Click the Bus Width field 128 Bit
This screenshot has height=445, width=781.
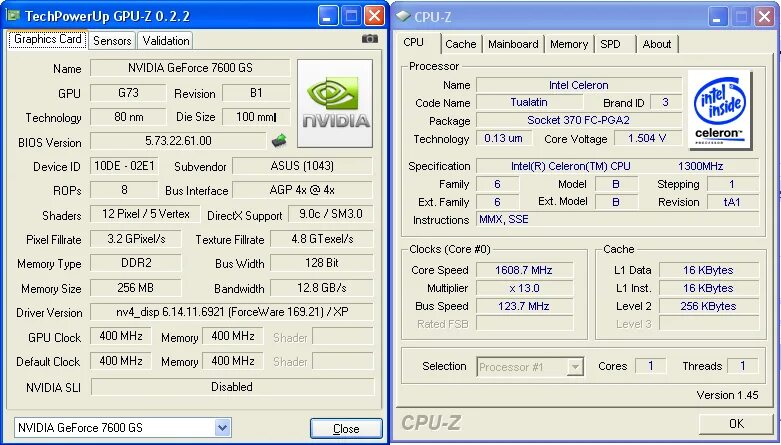pyautogui.click(x=322, y=263)
